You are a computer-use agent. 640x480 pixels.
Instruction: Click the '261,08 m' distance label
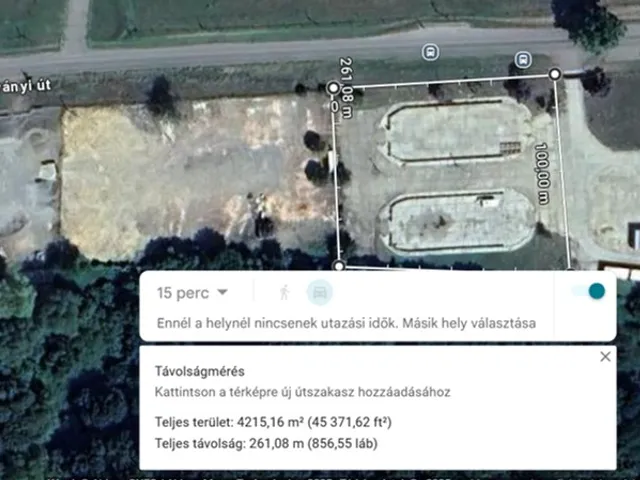[x=346, y=88]
